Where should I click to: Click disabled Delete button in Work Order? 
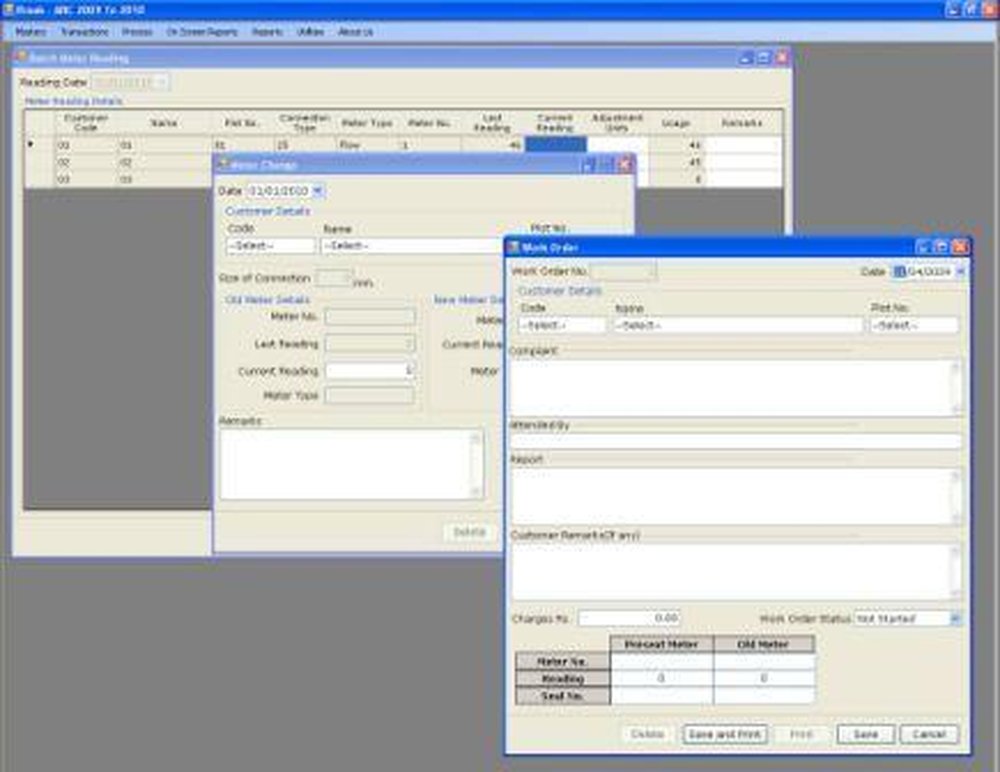(647, 734)
